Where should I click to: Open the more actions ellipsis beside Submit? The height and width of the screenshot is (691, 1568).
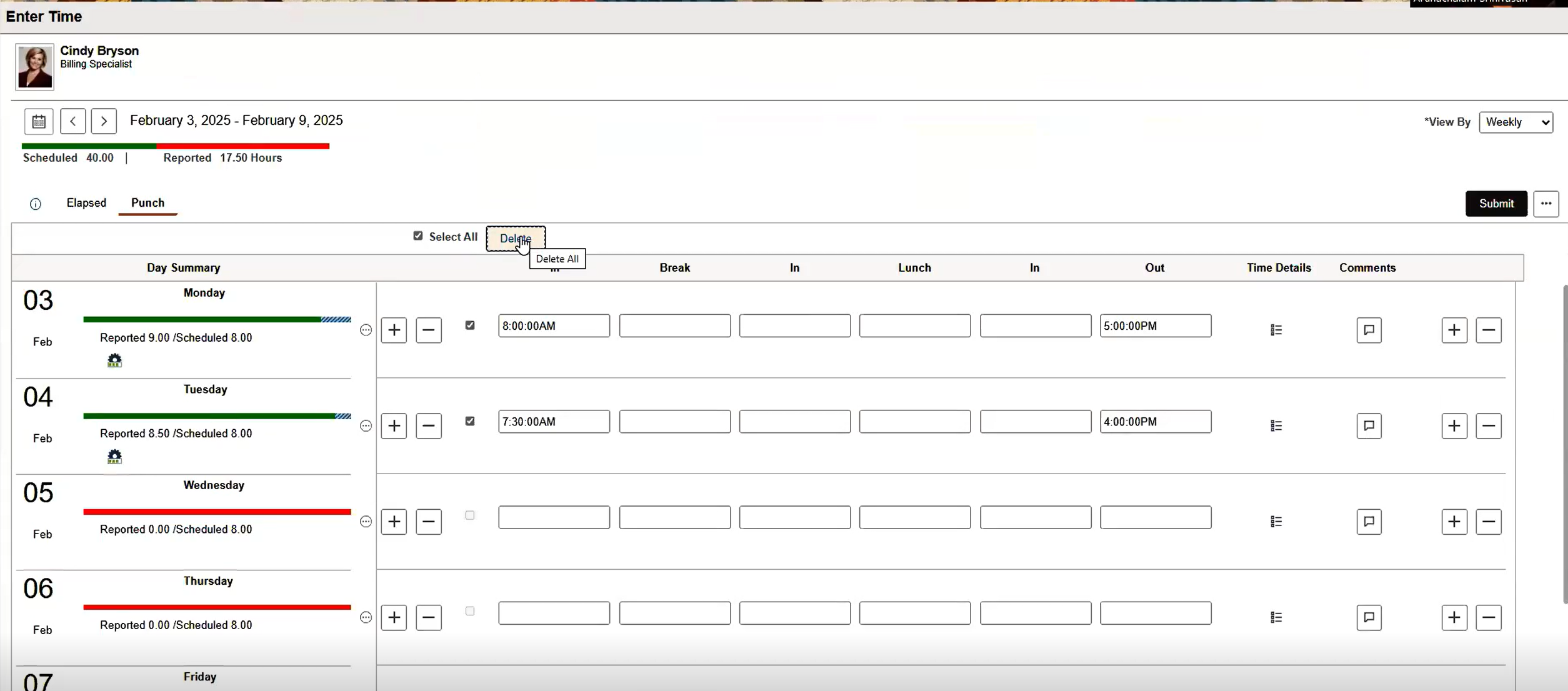click(1546, 204)
